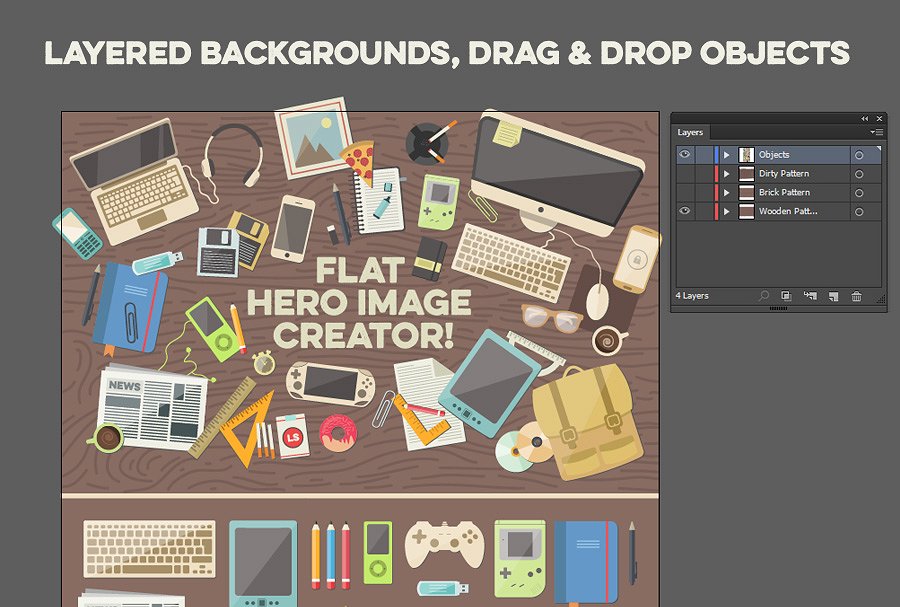
Task: Click target circle of Brick Pattern layer
Action: (x=859, y=193)
